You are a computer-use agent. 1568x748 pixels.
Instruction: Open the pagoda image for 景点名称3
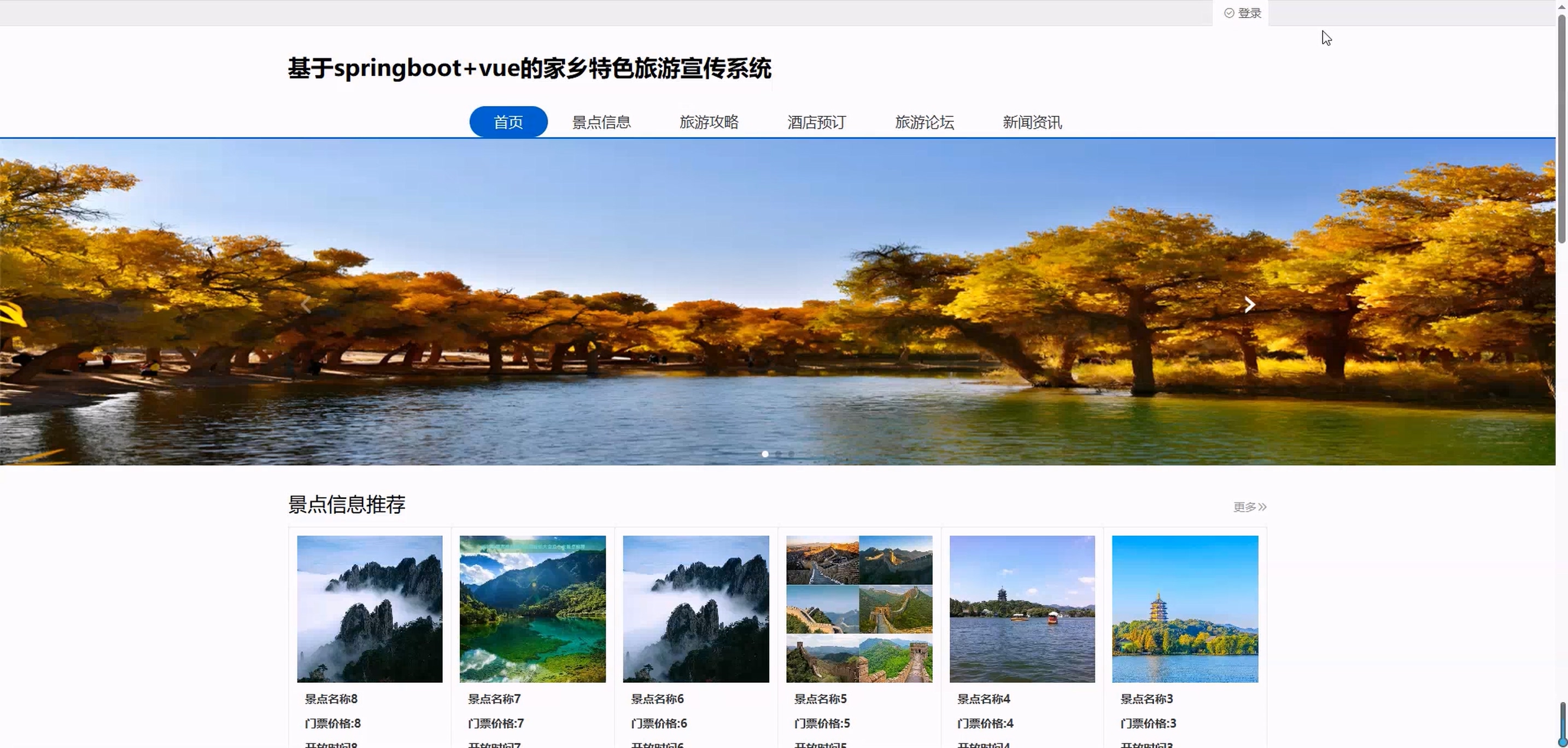point(1185,609)
